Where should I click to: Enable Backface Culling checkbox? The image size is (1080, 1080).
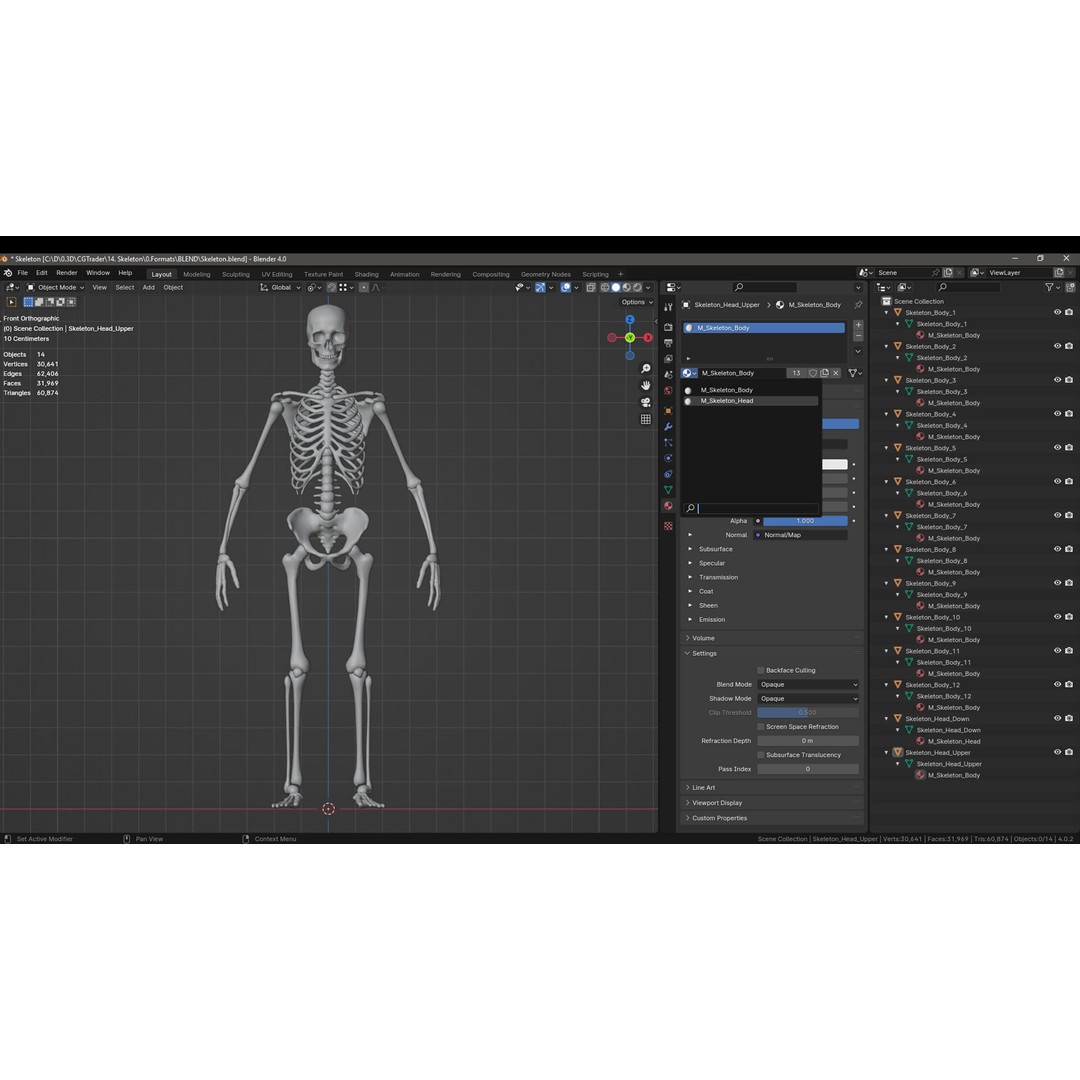tap(761, 670)
